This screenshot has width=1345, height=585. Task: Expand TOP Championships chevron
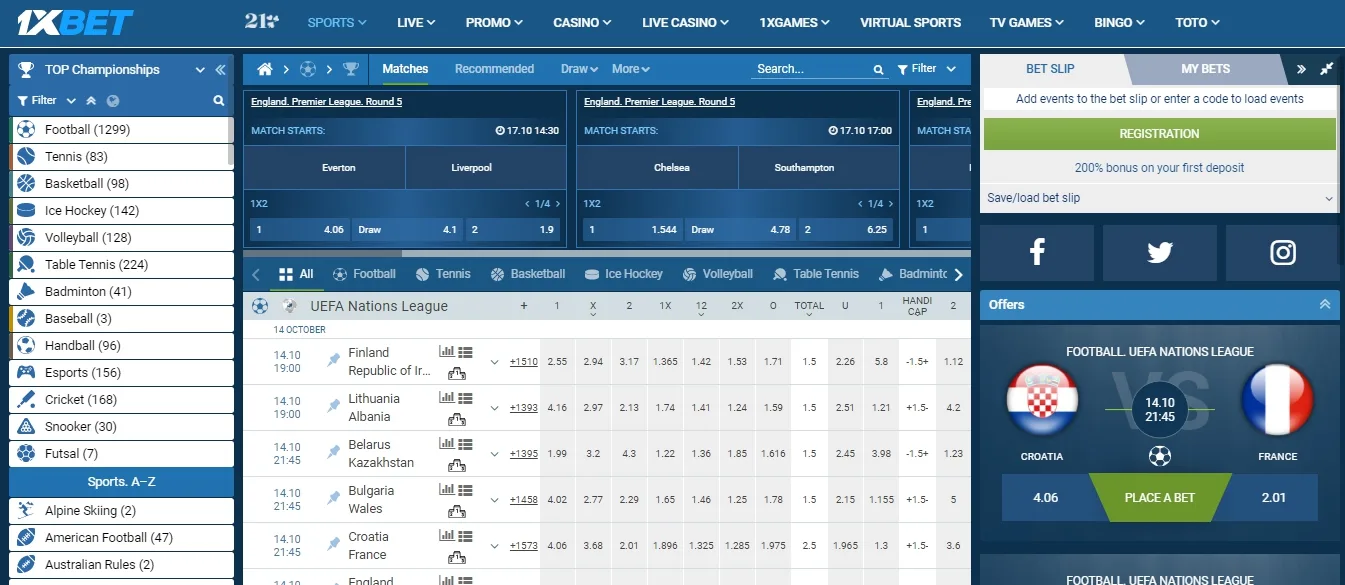[x=199, y=70]
